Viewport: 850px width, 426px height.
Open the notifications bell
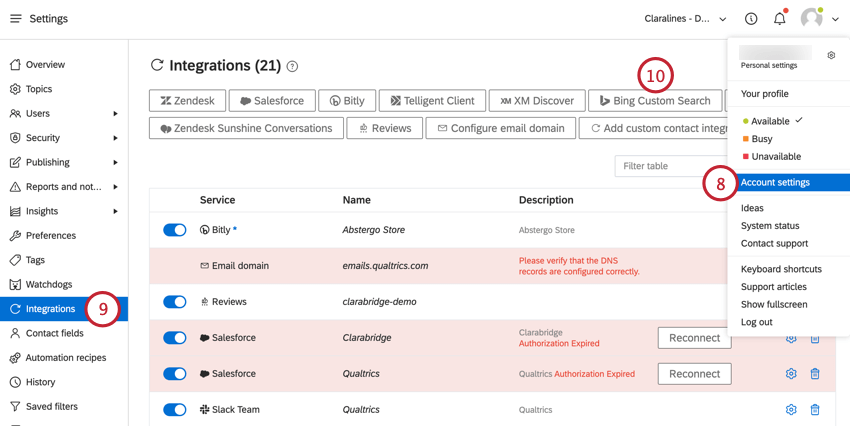780,19
